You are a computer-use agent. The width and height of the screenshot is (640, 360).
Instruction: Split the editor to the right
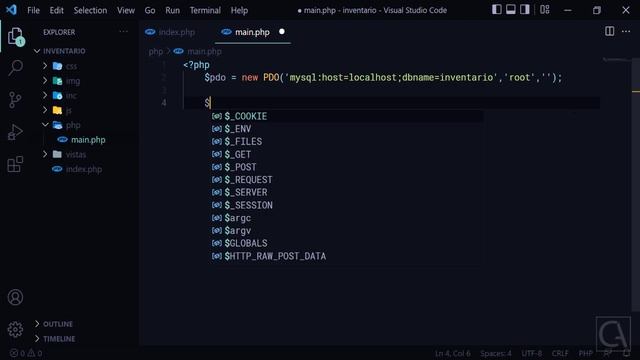pyautogui.click(x=609, y=31)
